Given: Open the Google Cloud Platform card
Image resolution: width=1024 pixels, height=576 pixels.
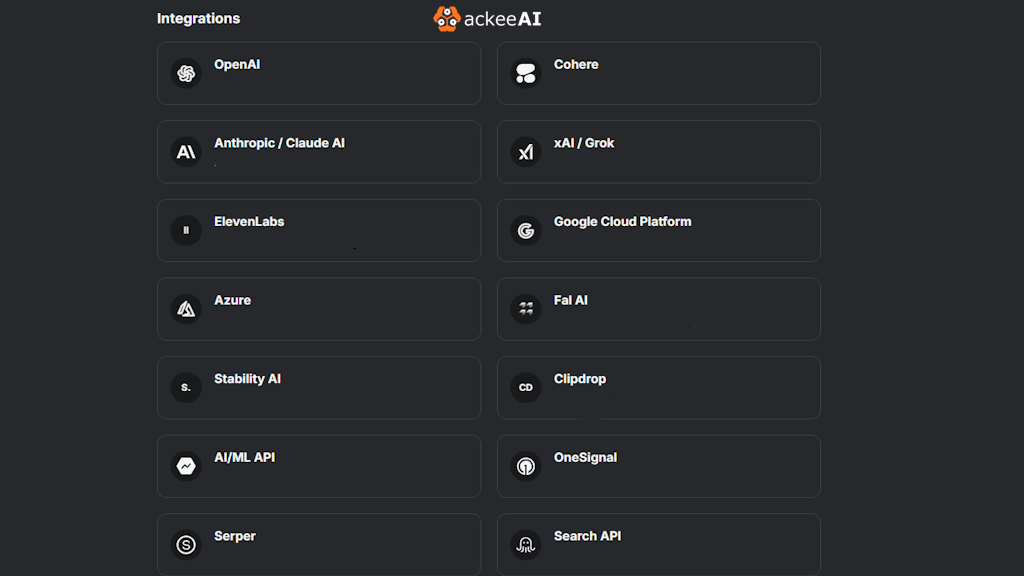Looking at the screenshot, I should pyautogui.click(x=659, y=231).
